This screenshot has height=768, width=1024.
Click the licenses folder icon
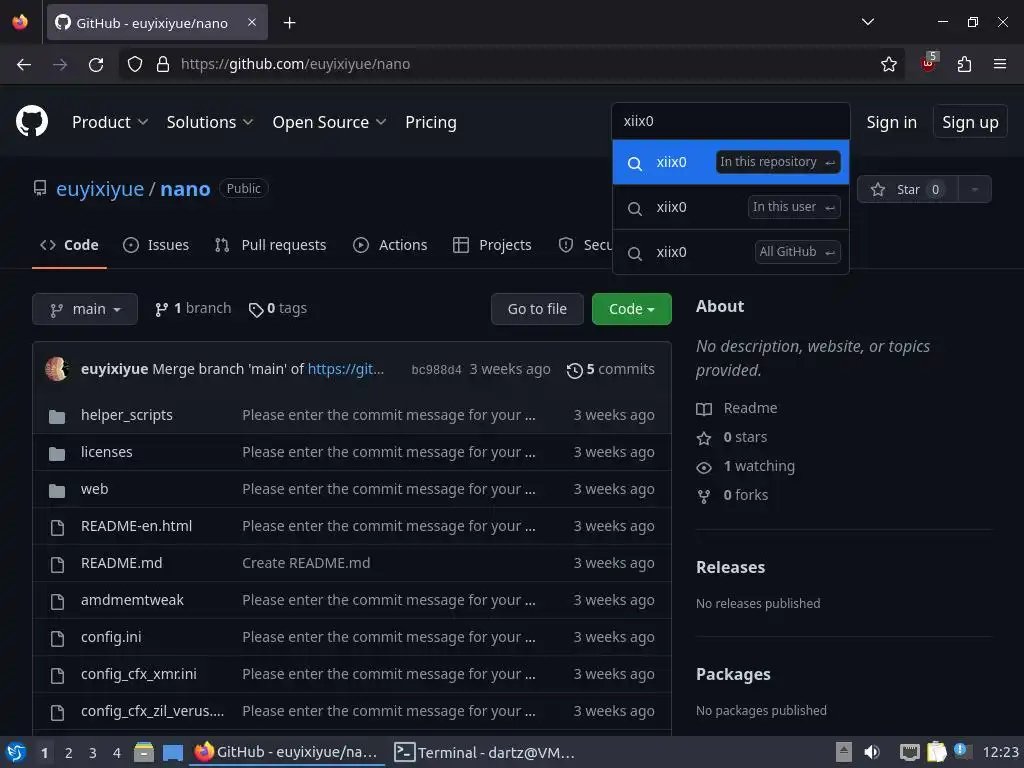(x=57, y=453)
